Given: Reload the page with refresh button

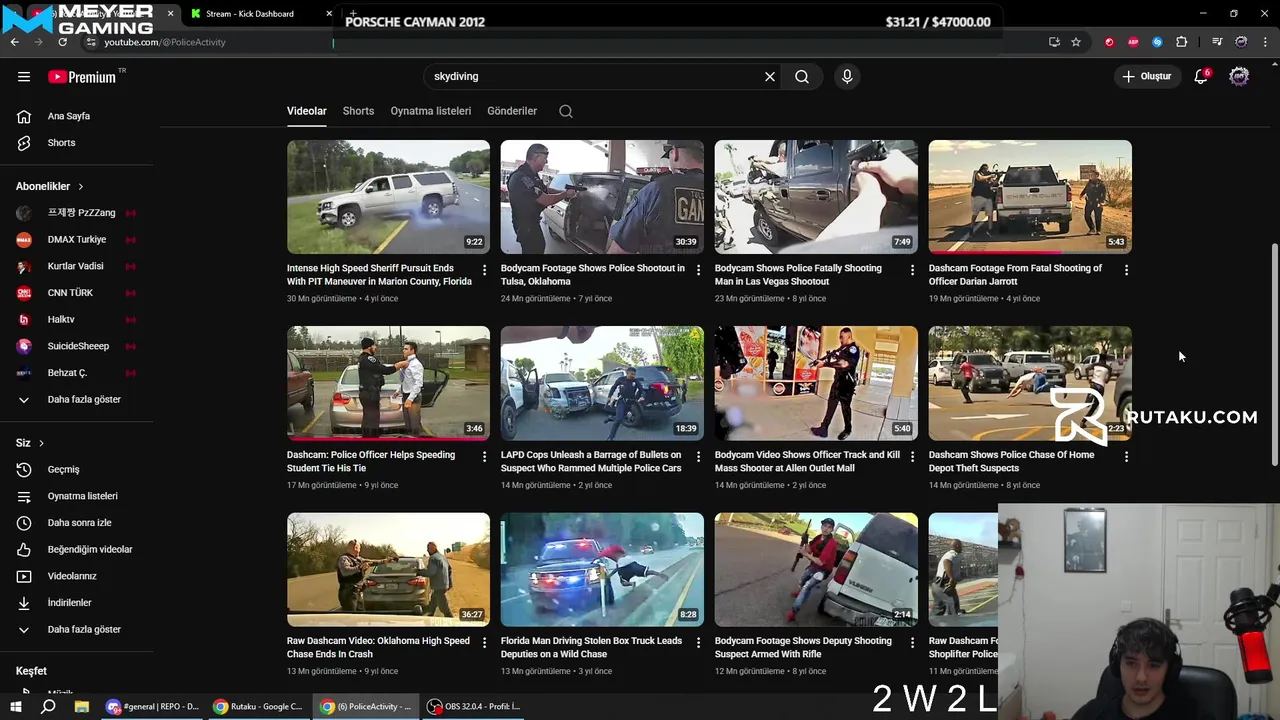Looking at the screenshot, I should click(62, 42).
